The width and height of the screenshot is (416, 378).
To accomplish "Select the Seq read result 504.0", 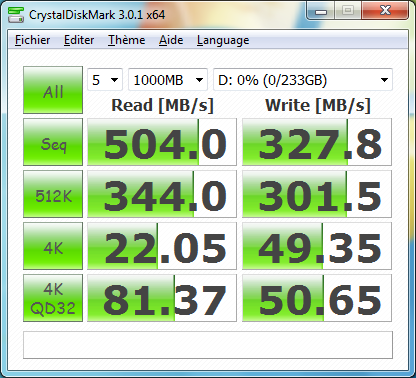I will point(162,142).
